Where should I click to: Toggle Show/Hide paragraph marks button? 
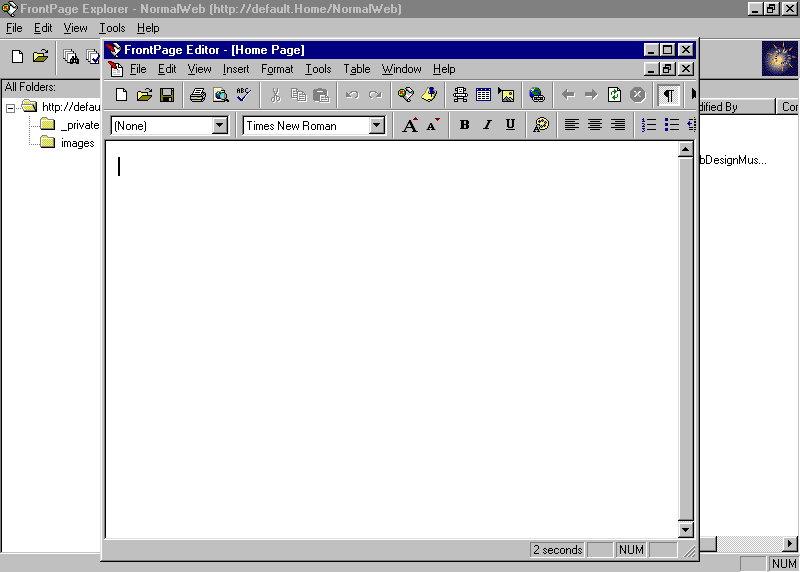coord(668,95)
